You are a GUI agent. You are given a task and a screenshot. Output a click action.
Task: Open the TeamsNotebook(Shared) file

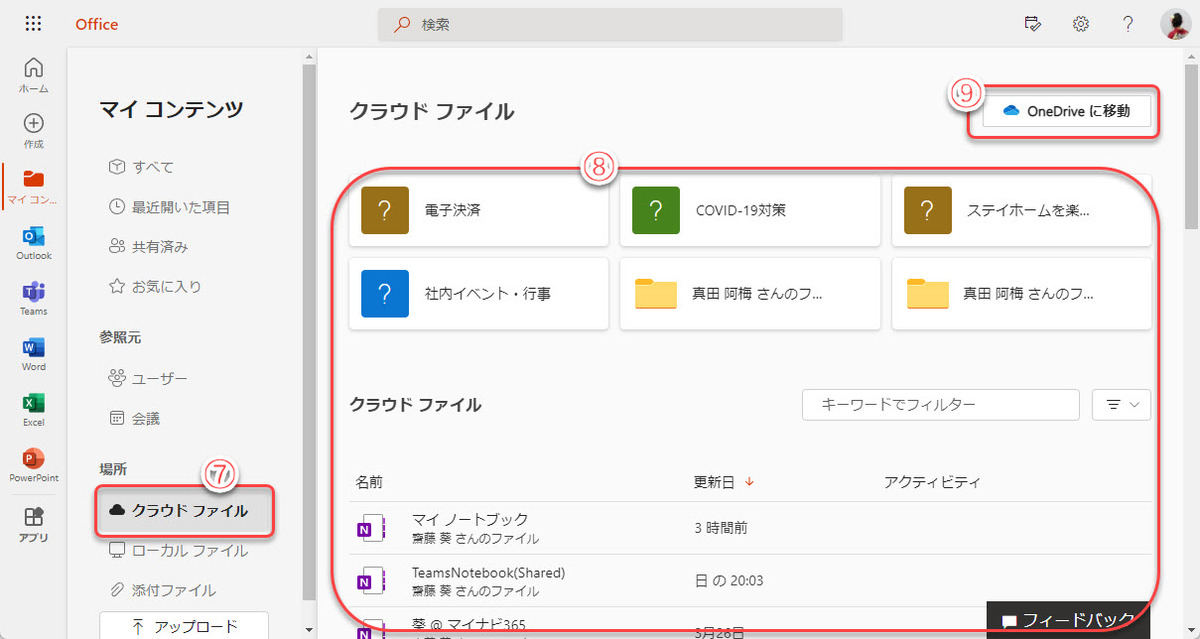[489, 573]
